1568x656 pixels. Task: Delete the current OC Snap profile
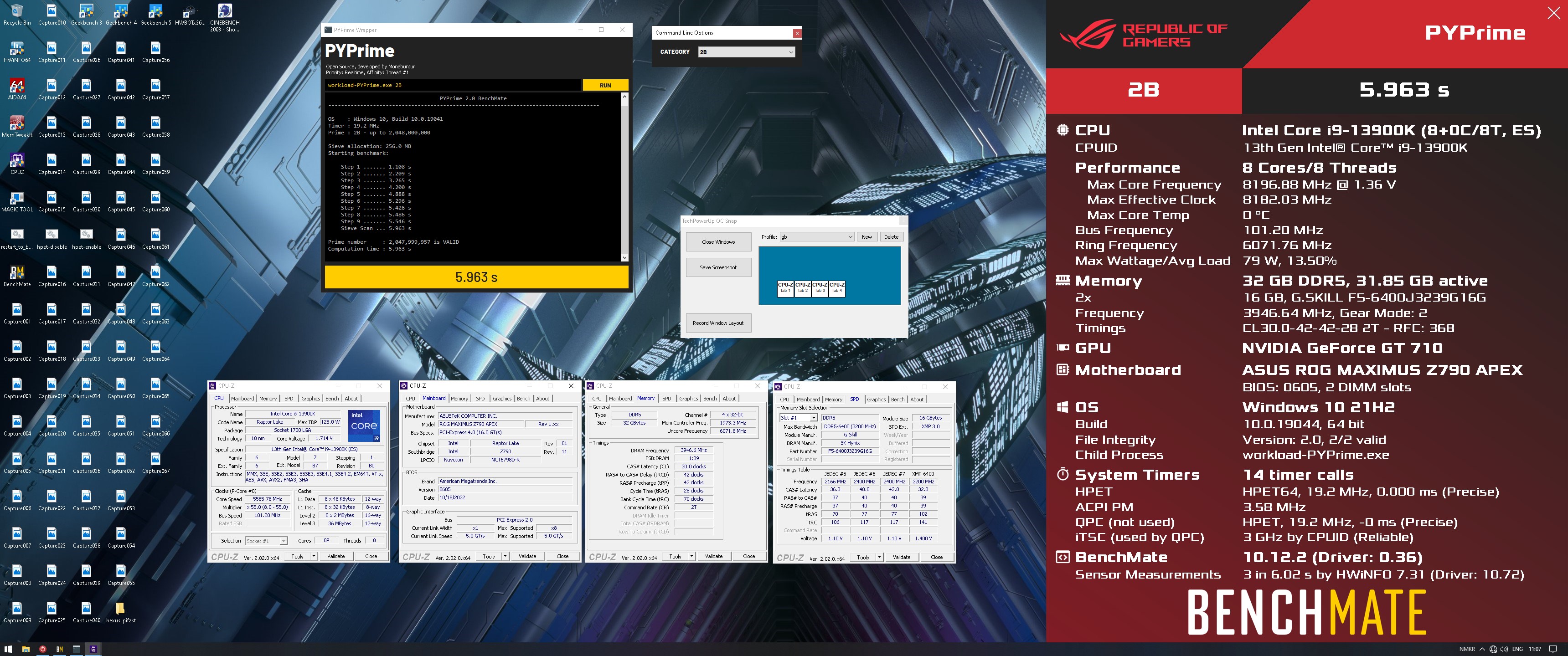[x=891, y=237]
